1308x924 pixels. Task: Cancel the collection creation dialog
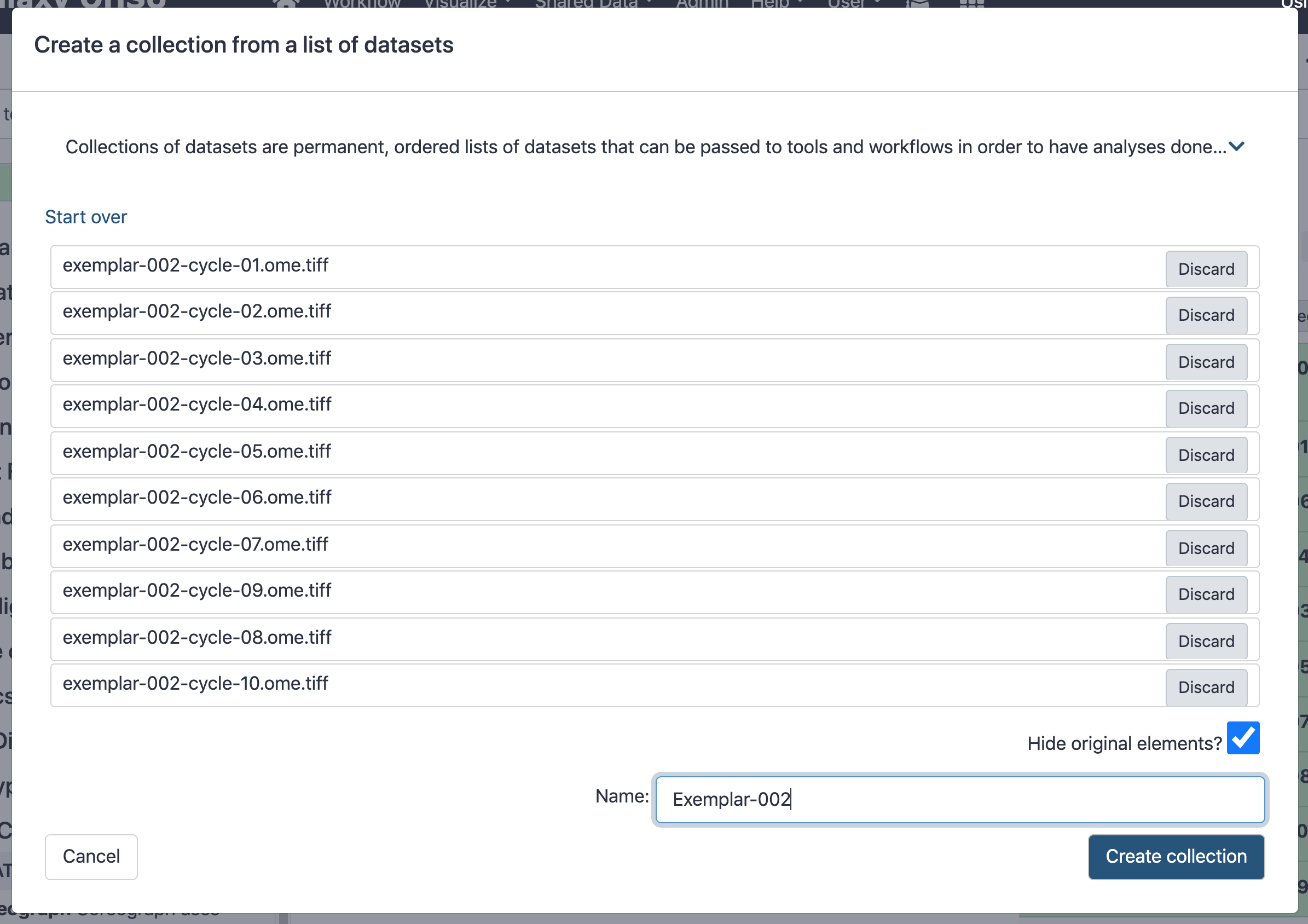91,857
